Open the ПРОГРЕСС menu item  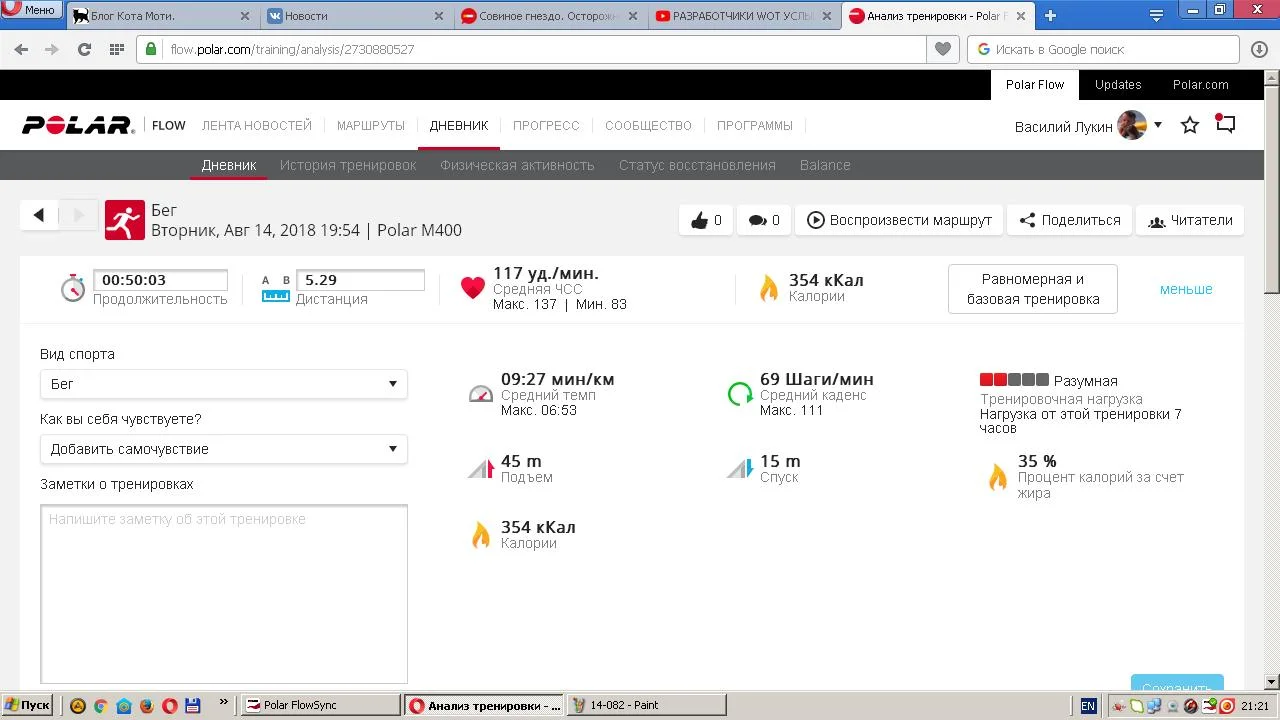546,126
